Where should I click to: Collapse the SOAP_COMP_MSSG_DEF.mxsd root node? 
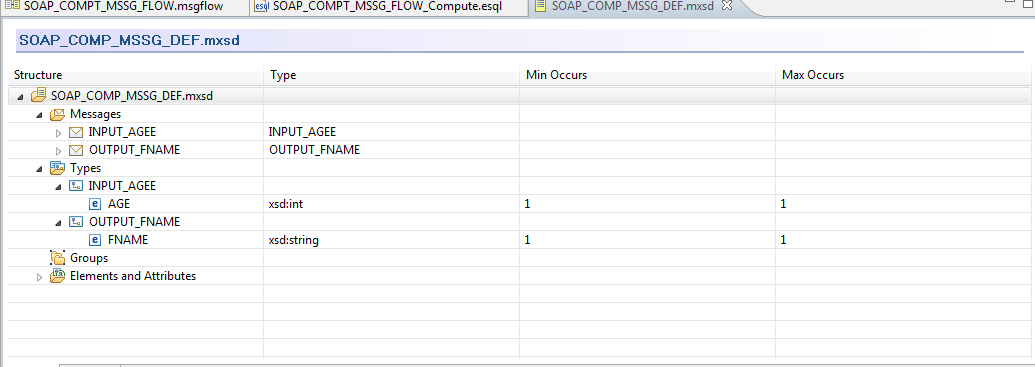pyautogui.click(x=20, y=96)
